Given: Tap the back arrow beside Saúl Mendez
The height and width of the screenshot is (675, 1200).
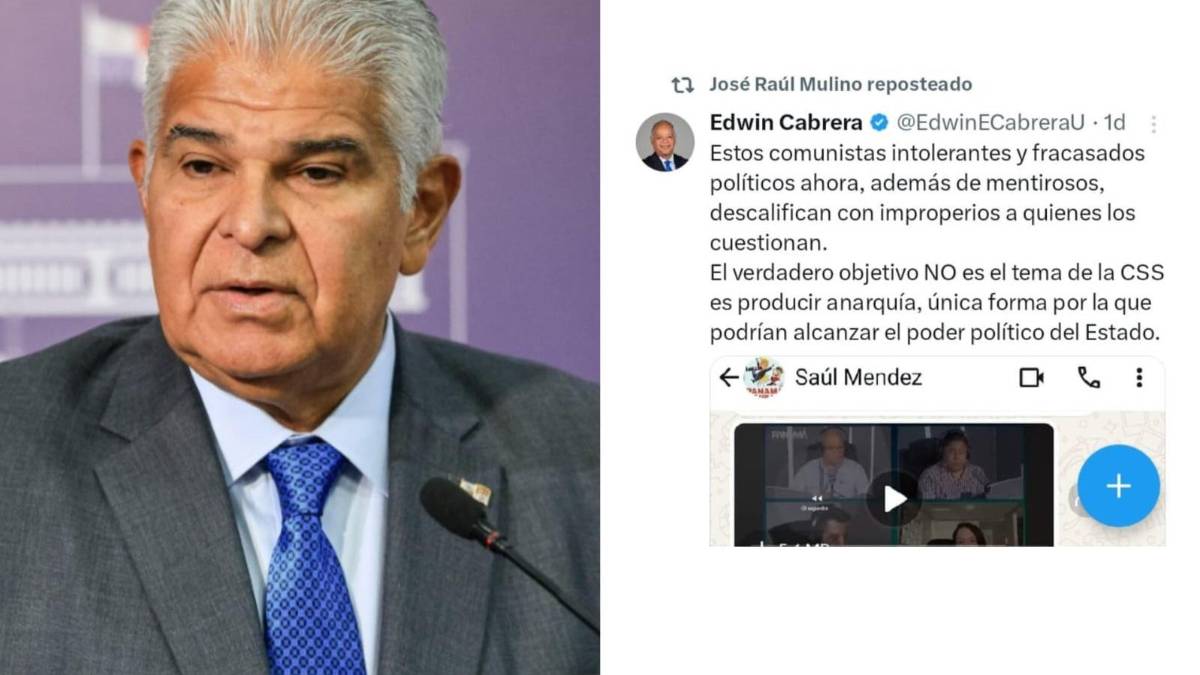Looking at the screenshot, I should (x=729, y=377).
